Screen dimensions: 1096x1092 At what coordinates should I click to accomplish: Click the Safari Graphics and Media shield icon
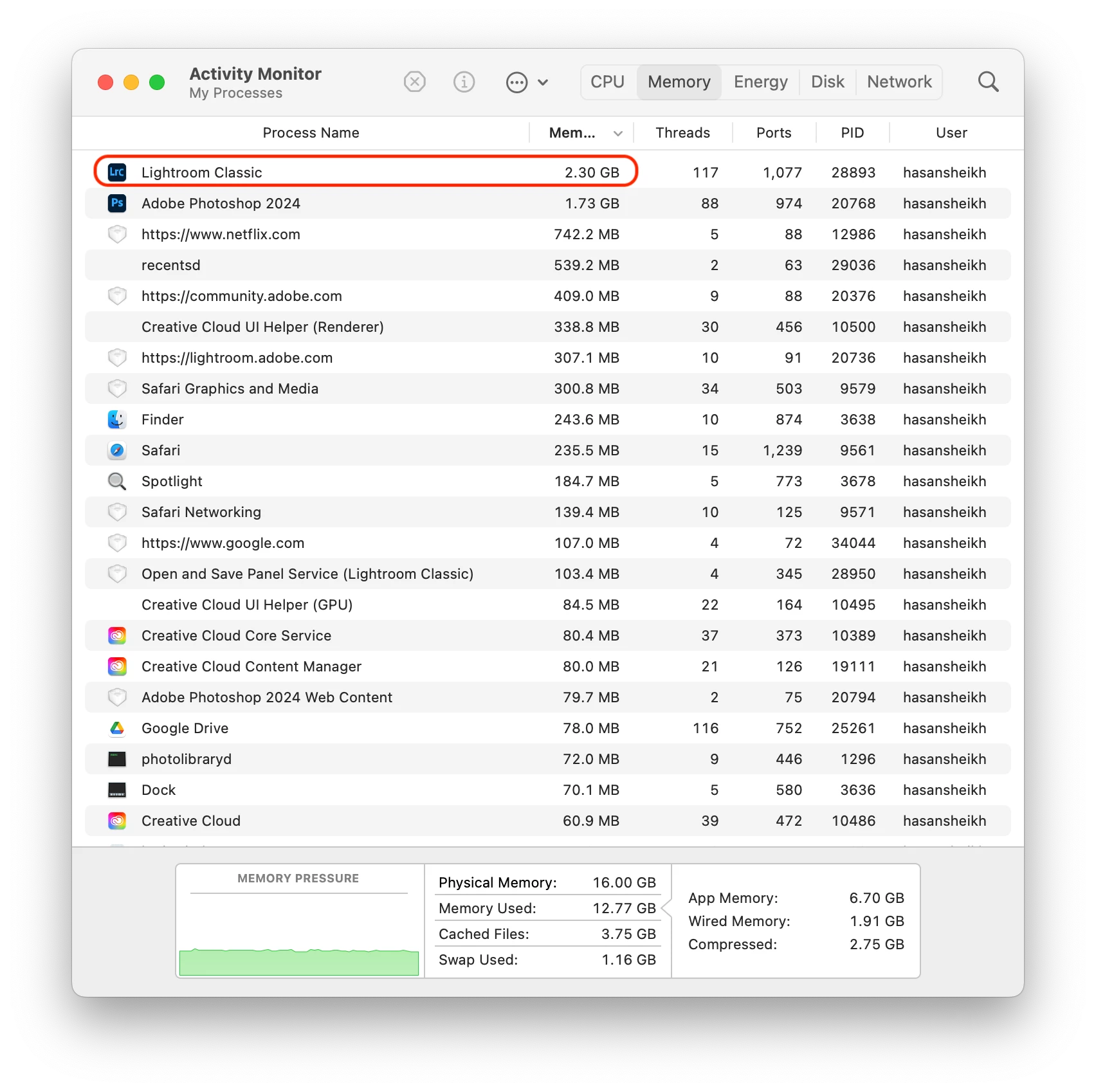tap(117, 388)
